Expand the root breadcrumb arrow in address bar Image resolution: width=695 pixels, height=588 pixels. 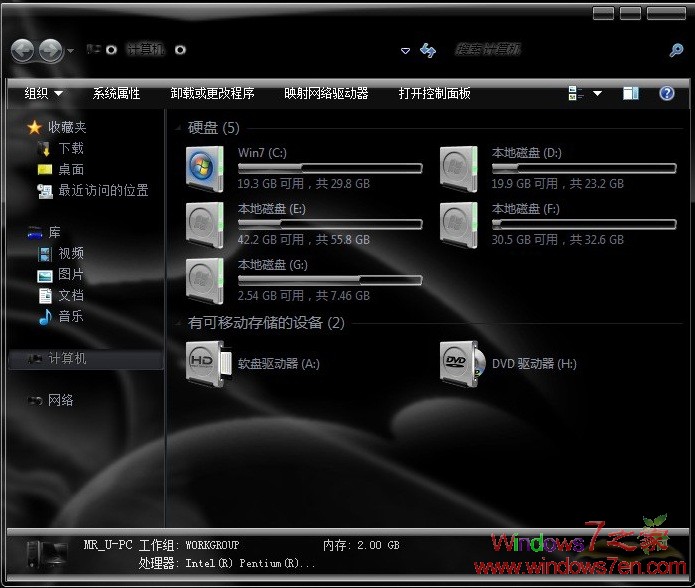pos(111,50)
